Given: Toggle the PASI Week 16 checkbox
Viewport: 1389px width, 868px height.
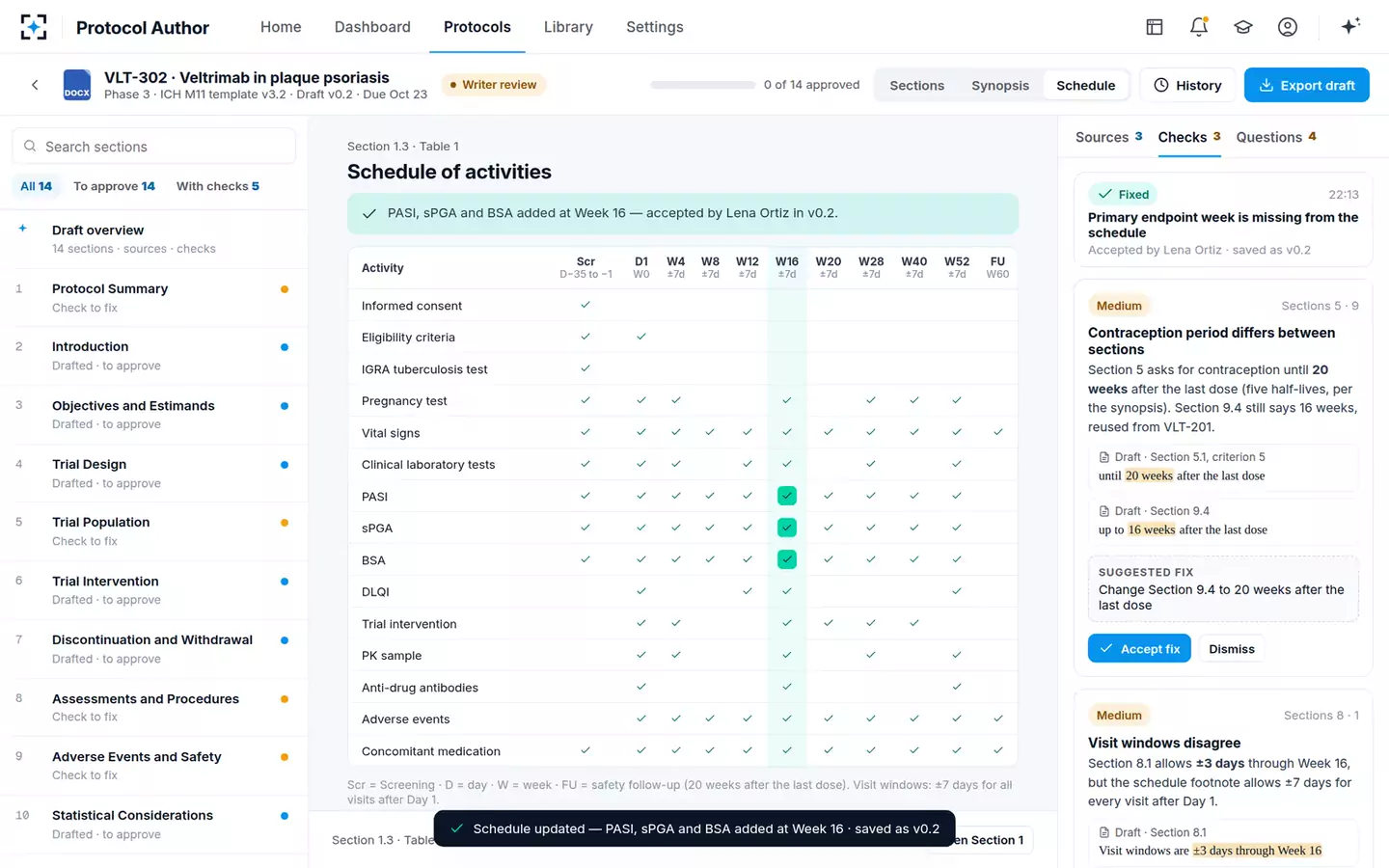Looking at the screenshot, I should tap(787, 496).
